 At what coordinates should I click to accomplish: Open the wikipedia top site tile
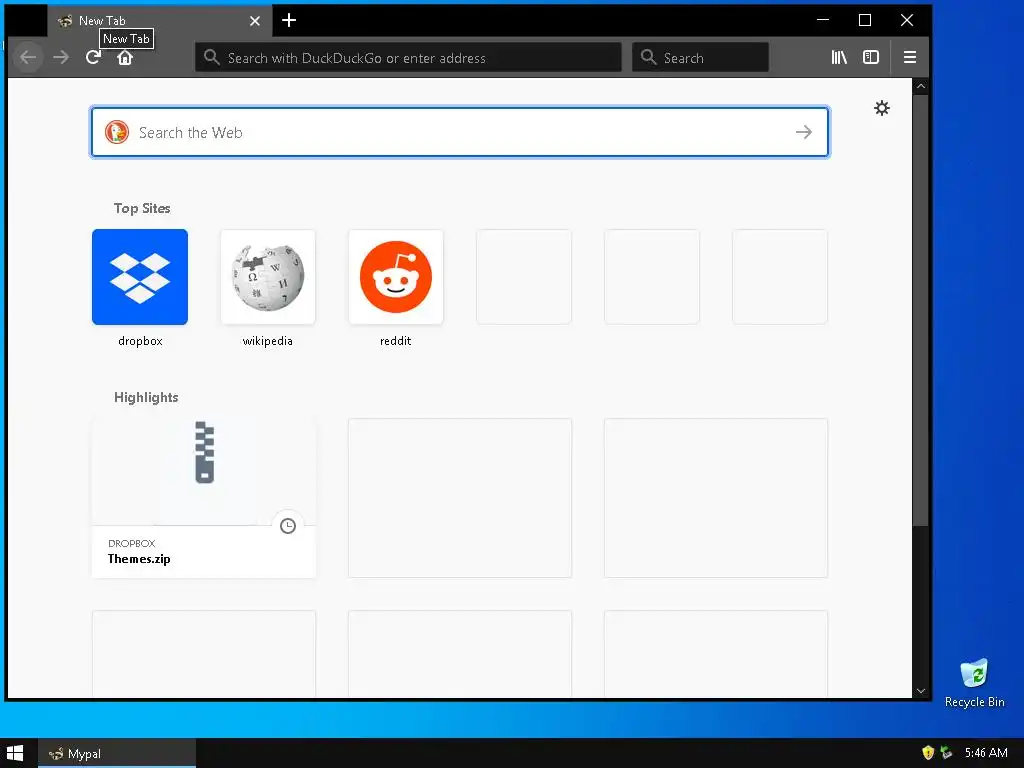pos(268,277)
